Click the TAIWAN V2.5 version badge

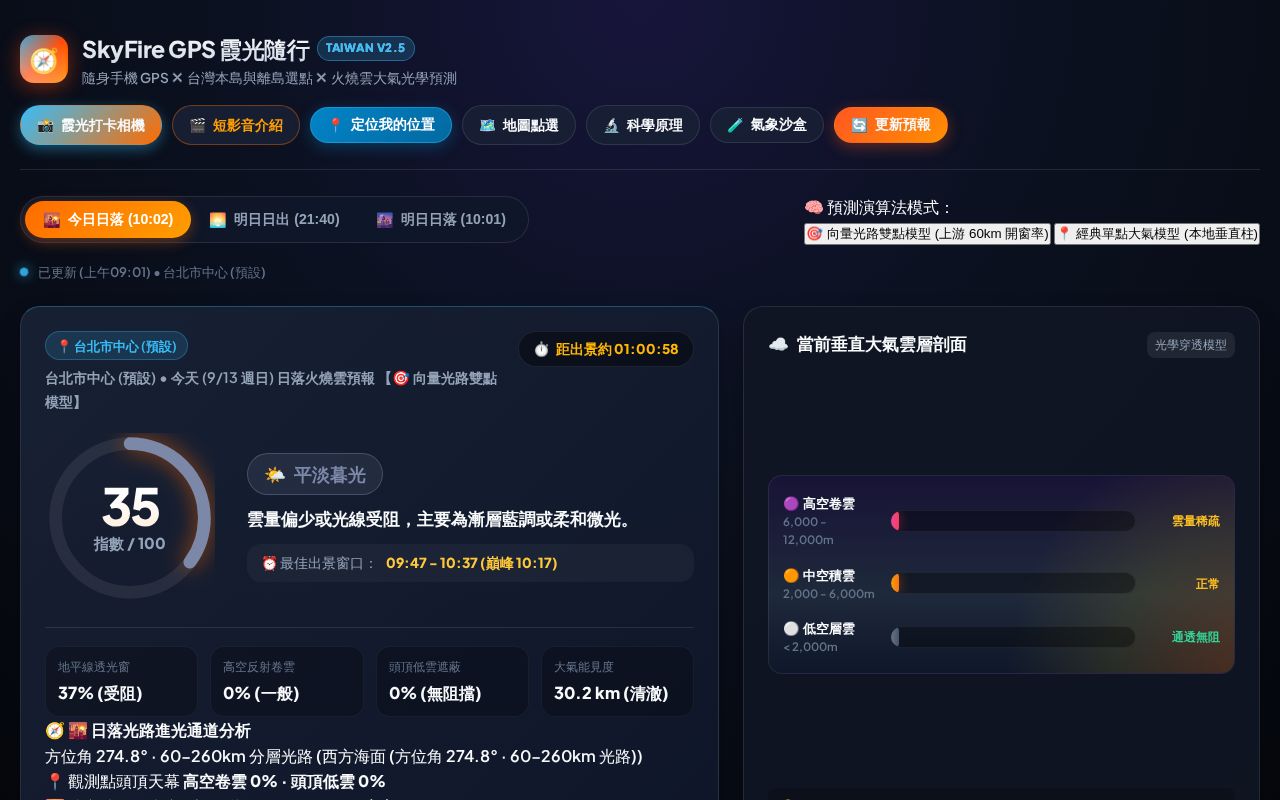click(366, 48)
